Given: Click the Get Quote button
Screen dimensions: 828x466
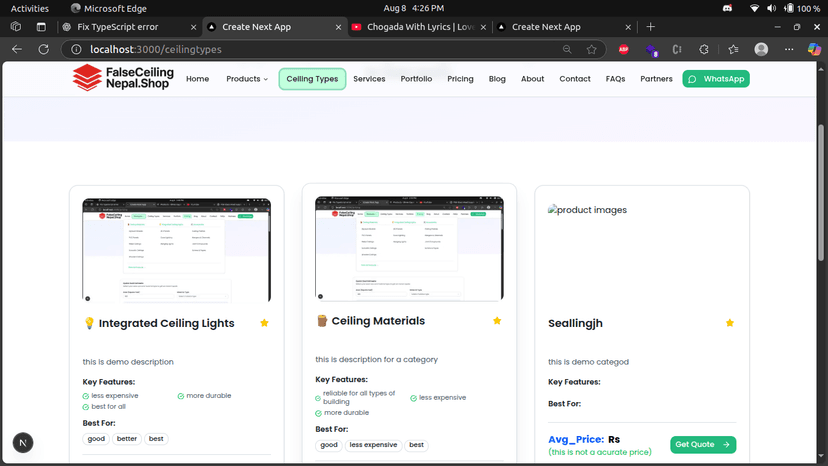Looking at the screenshot, I should [703, 444].
